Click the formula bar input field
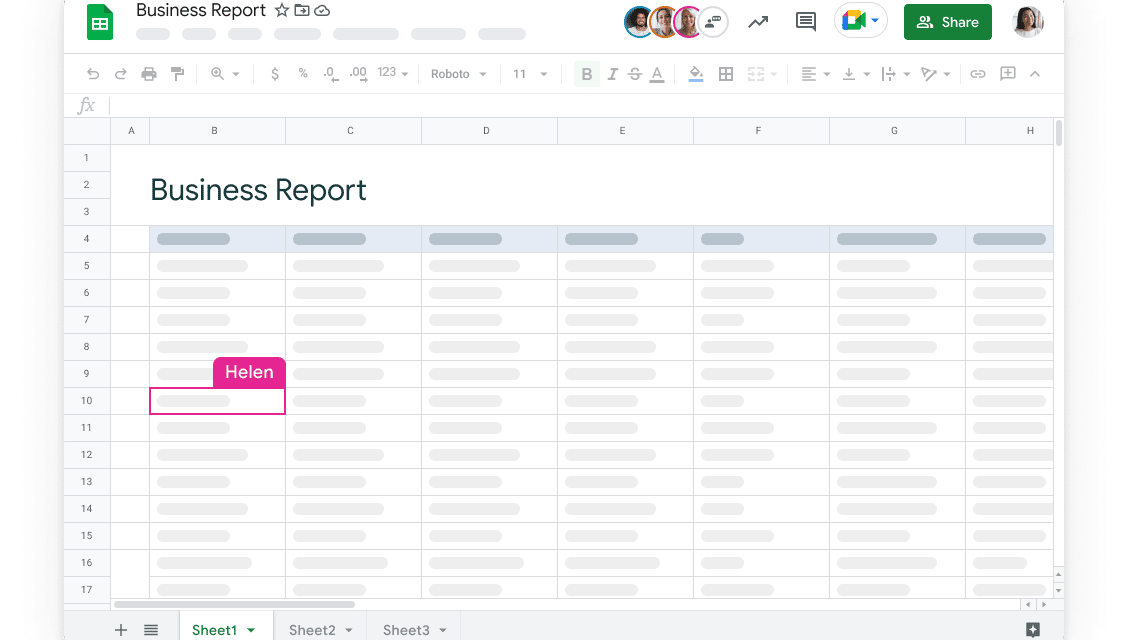This screenshot has height=640, width=1128. tap(580, 105)
